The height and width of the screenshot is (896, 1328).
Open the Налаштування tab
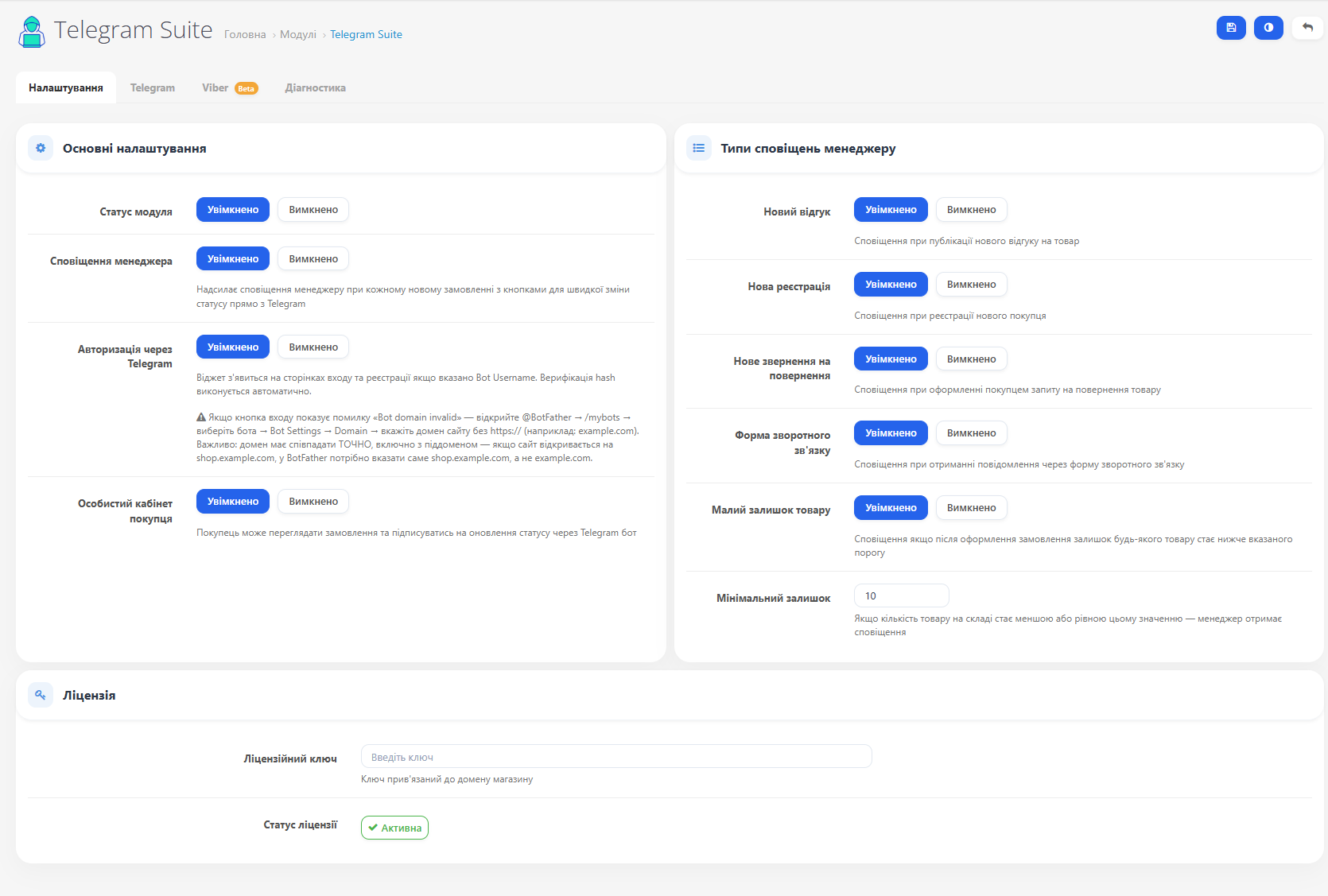click(66, 87)
